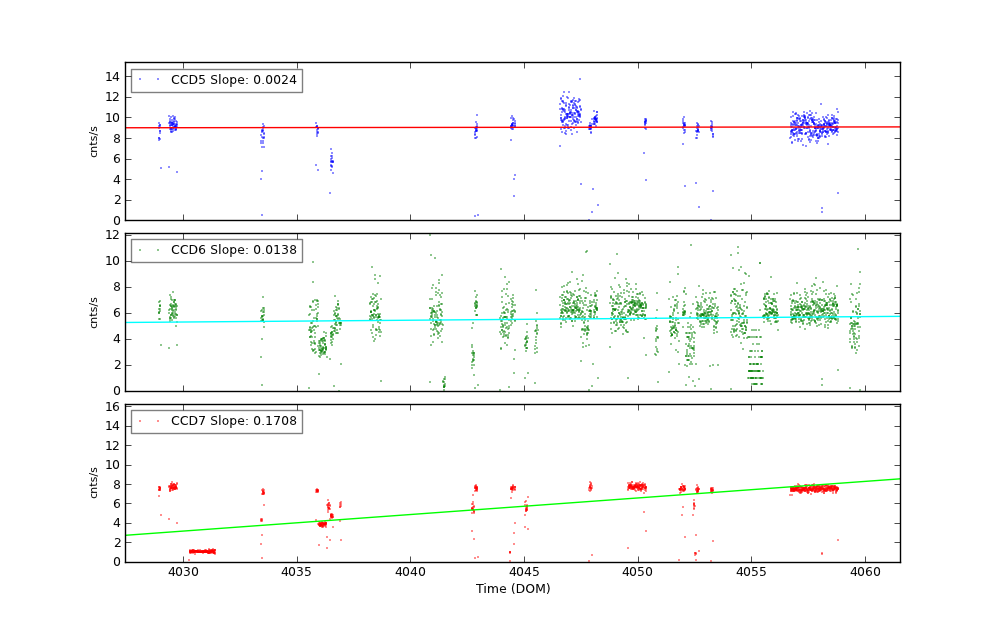Image resolution: width=1000 pixels, height=624 pixels.
Task: Click the 4050 x-axis tick label
Action: point(638,572)
